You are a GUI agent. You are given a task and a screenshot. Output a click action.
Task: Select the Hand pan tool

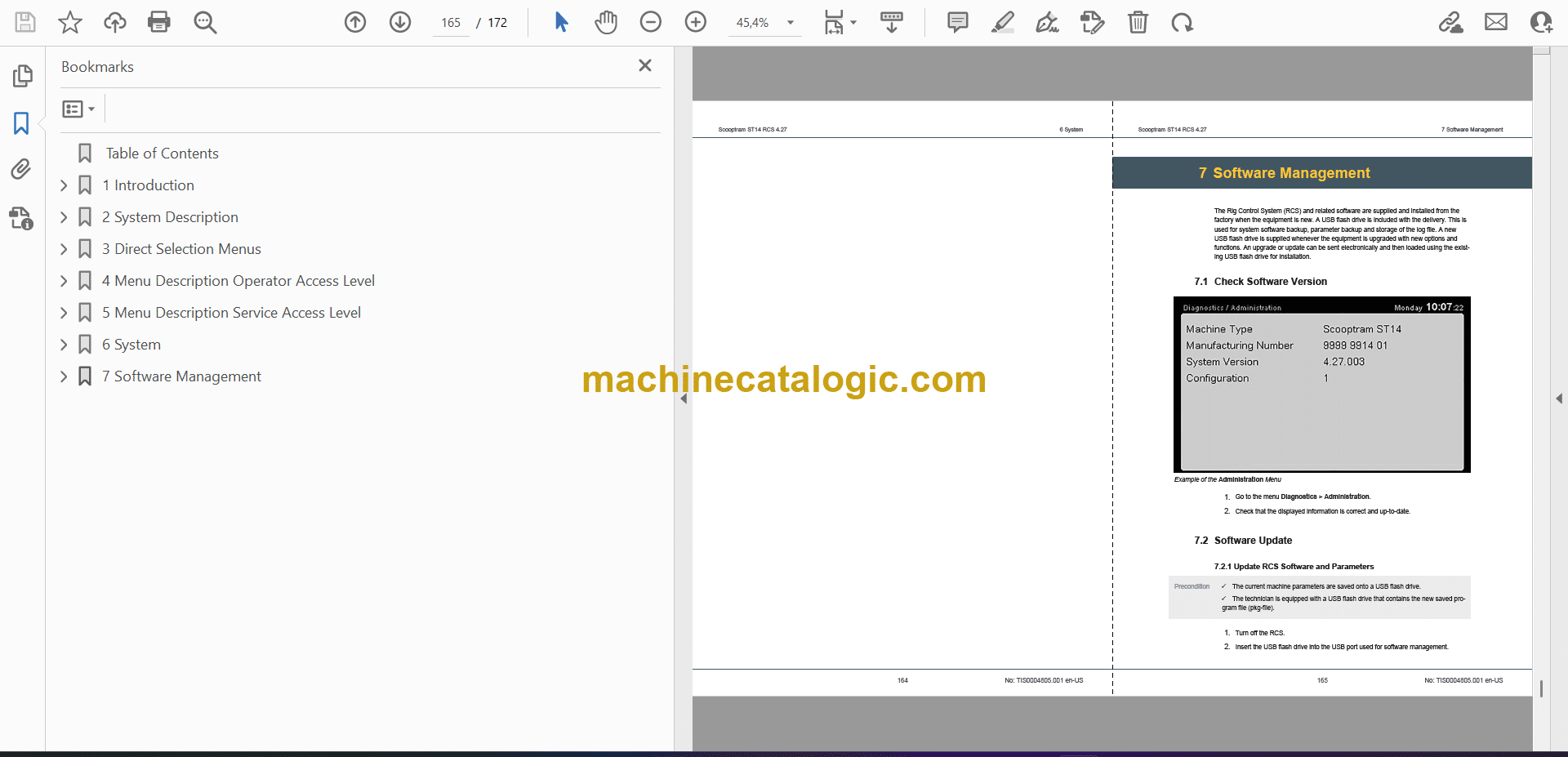coord(606,22)
